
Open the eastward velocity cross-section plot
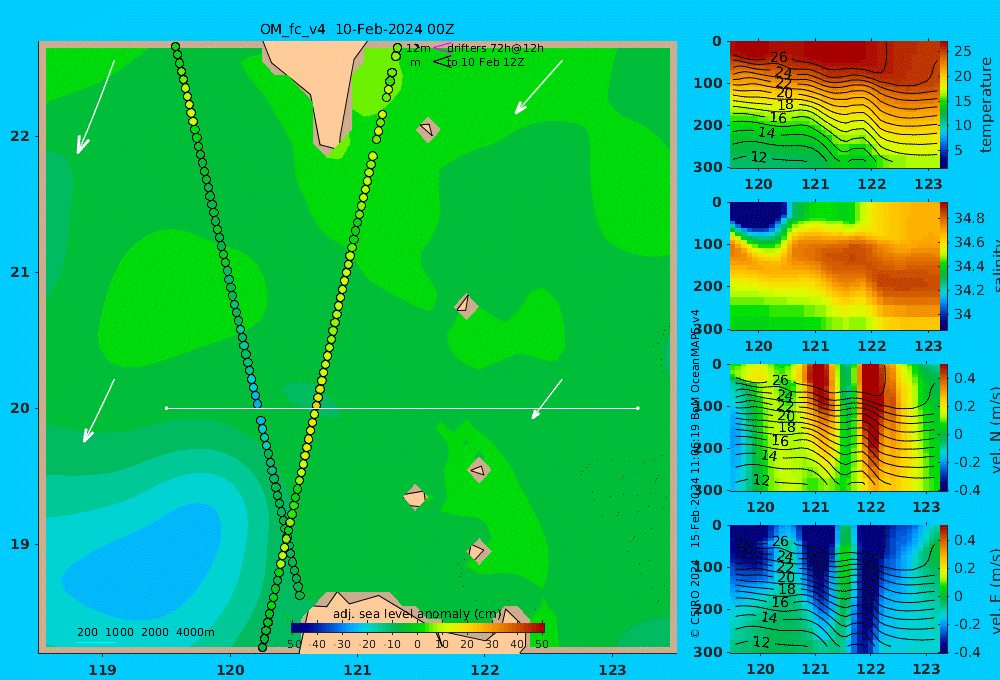(834, 589)
